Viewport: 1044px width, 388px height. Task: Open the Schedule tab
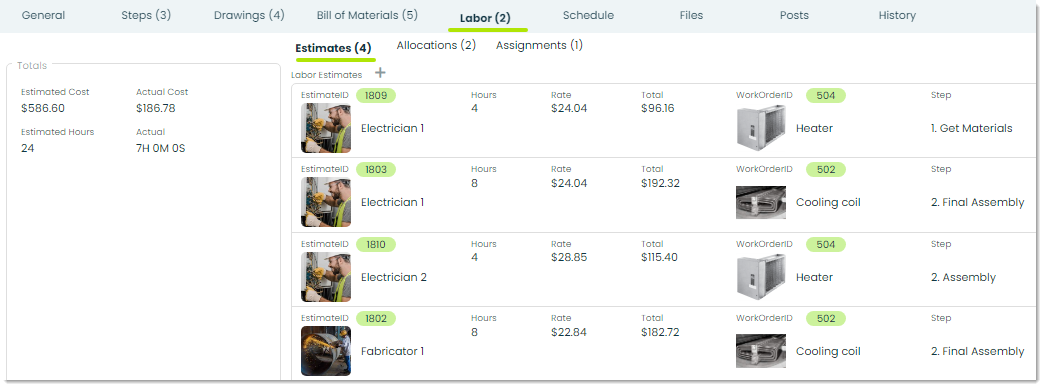588,15
